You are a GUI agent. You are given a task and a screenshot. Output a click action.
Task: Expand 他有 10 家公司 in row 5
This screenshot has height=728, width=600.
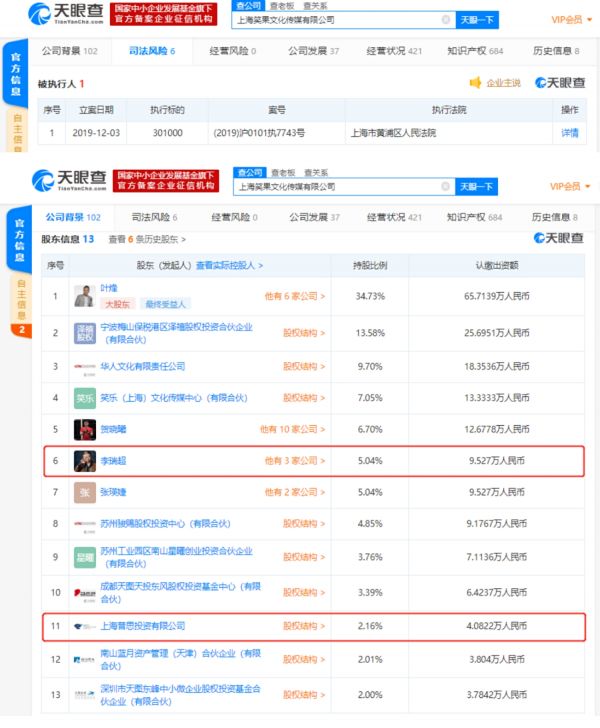coord(292,429)
